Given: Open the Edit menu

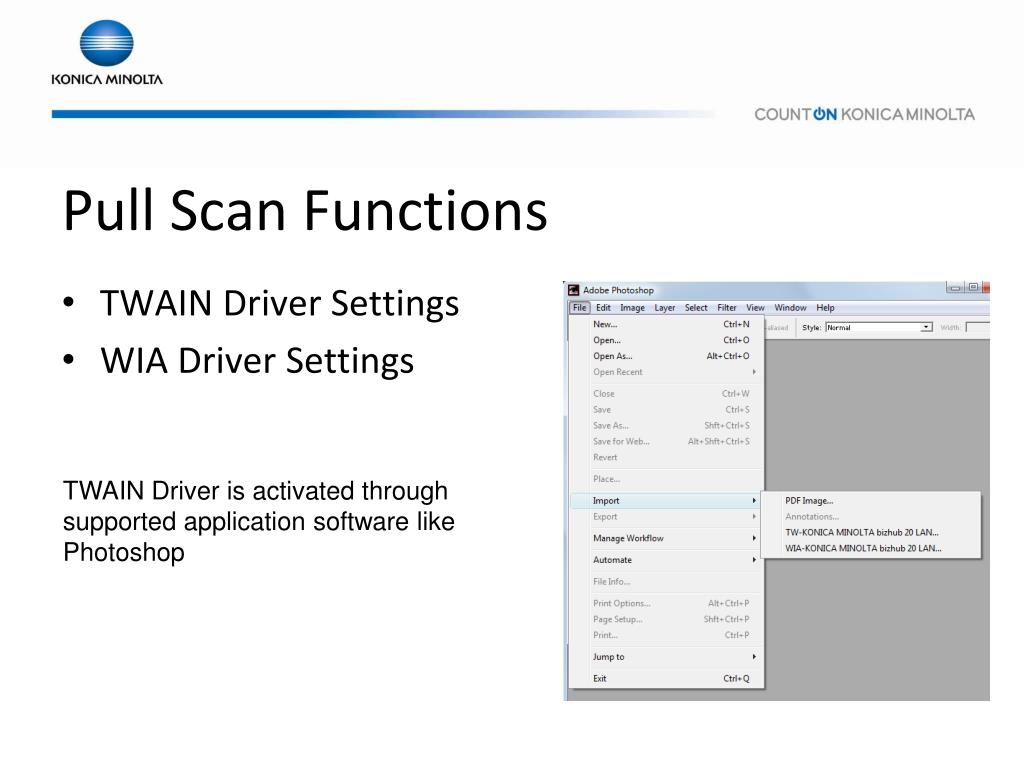Looking at the screenshot, I should [x=603, y=308].
